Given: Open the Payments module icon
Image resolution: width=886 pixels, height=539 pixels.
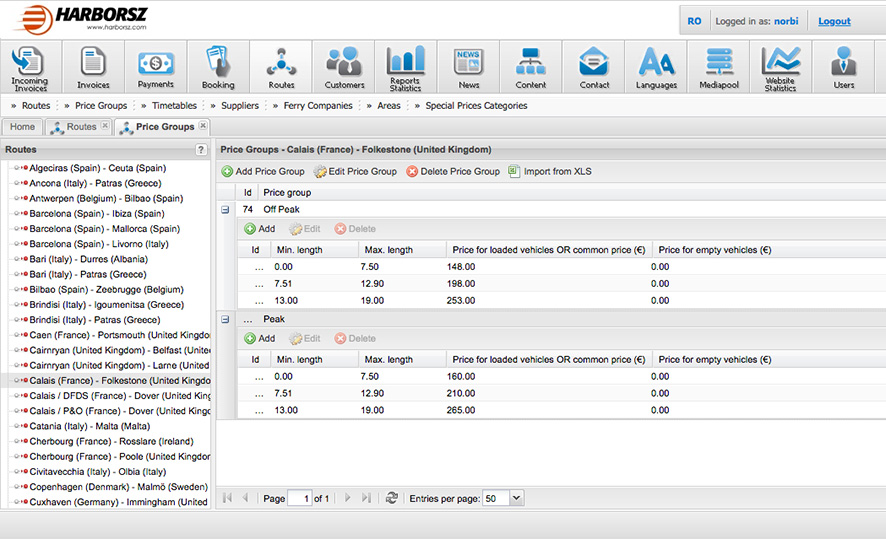Looking at the screenshot, I should (156, 67).
